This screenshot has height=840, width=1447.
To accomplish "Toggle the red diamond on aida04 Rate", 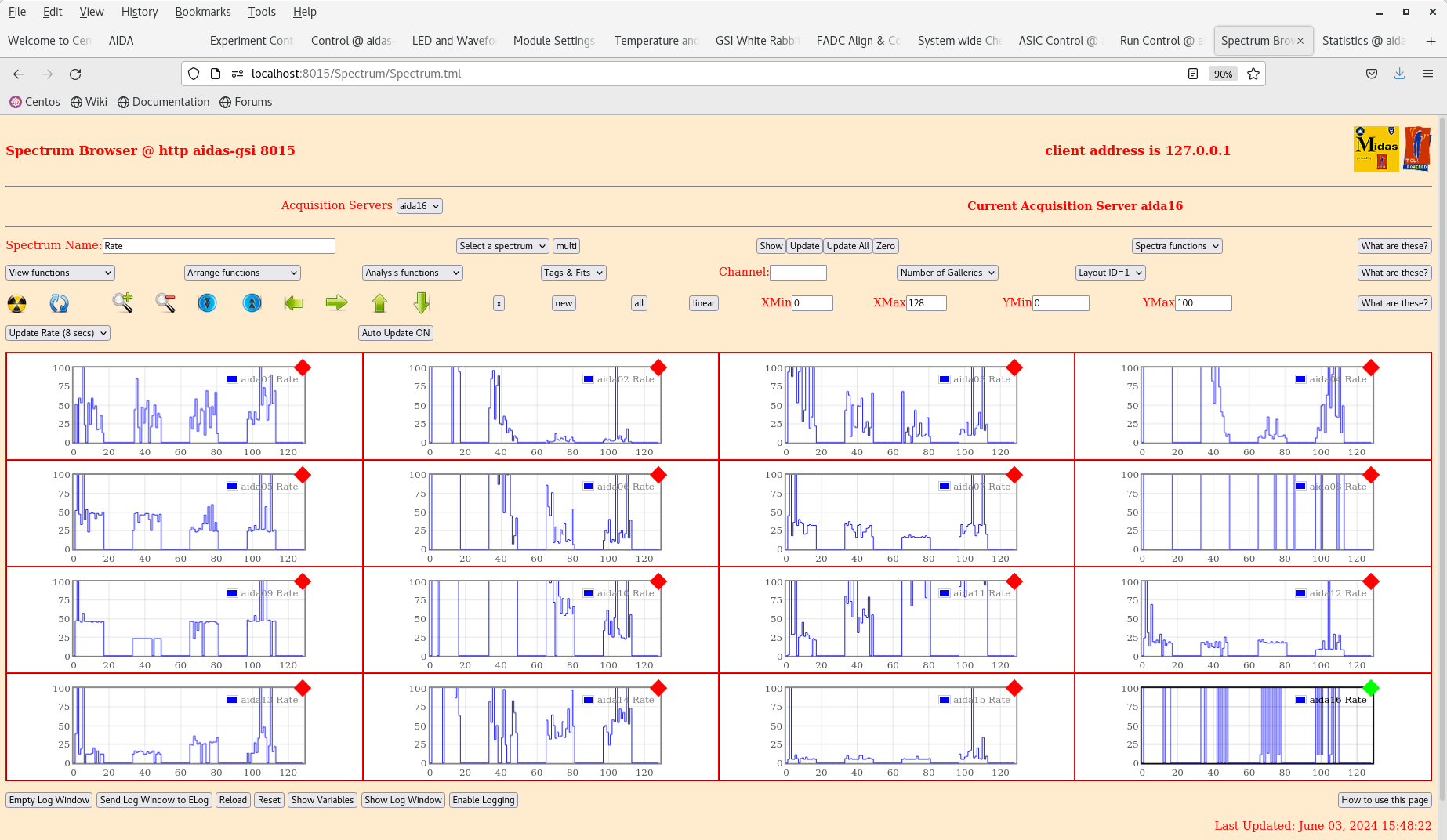I will pos(1371,367).
